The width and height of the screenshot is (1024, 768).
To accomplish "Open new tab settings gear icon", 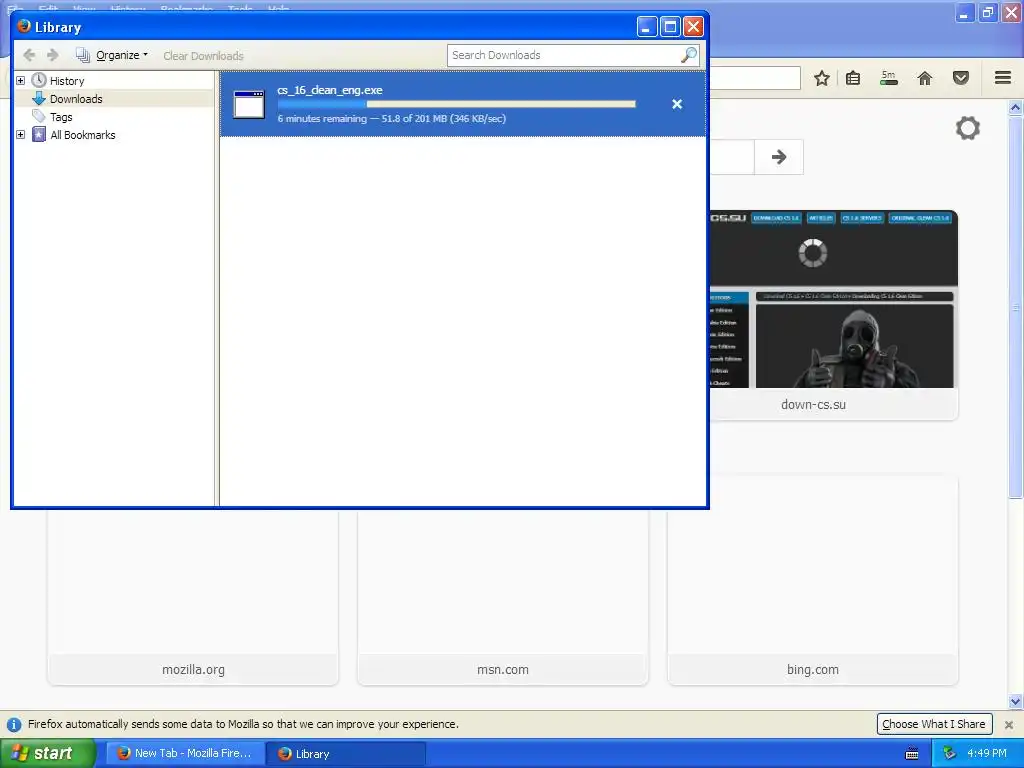I will point(968,128).
